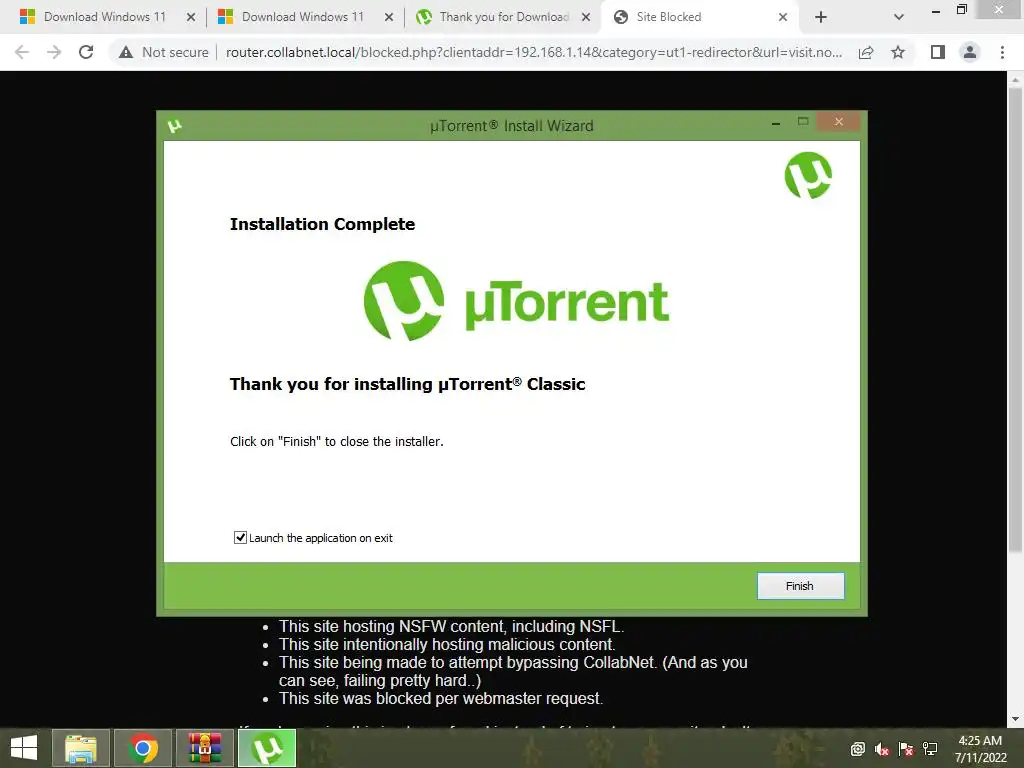This screenshot has width=1024, height=768.
Task: Click the Not secure warning icon
Action: coord(126,52)
